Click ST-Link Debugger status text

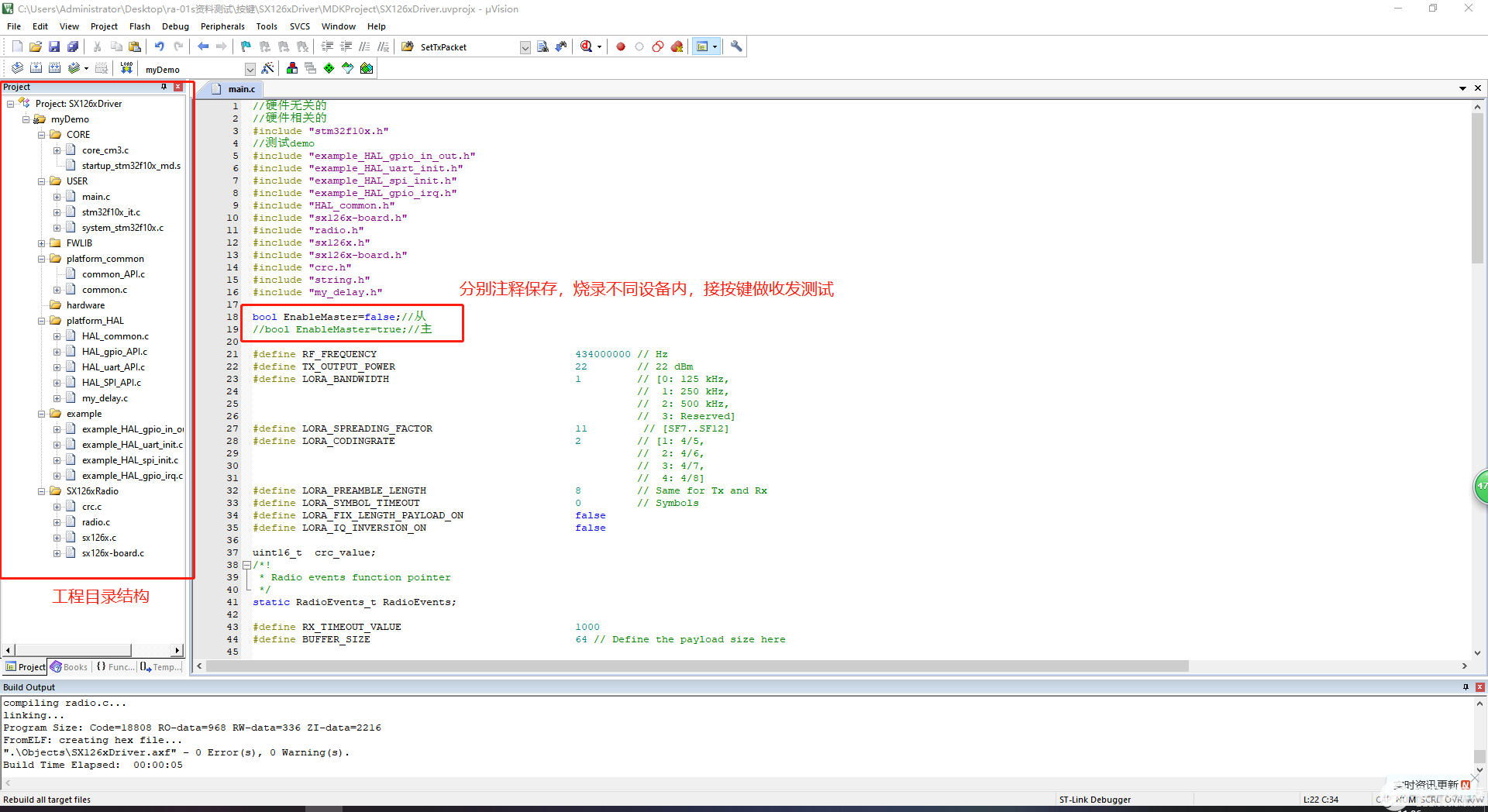(1094, 800)
